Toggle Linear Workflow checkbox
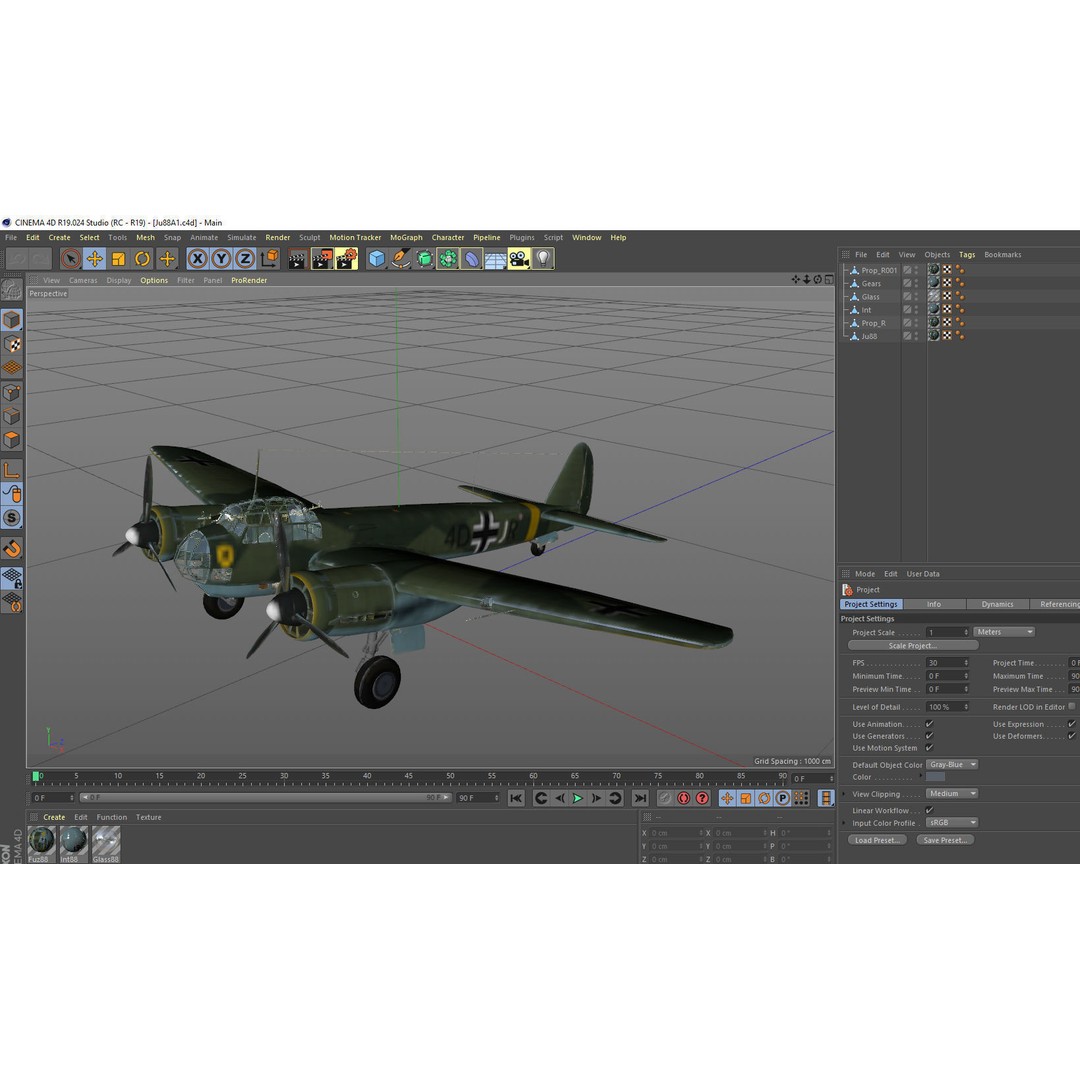This screenshot has height=1080, width=1080. (x=929, y=811)
